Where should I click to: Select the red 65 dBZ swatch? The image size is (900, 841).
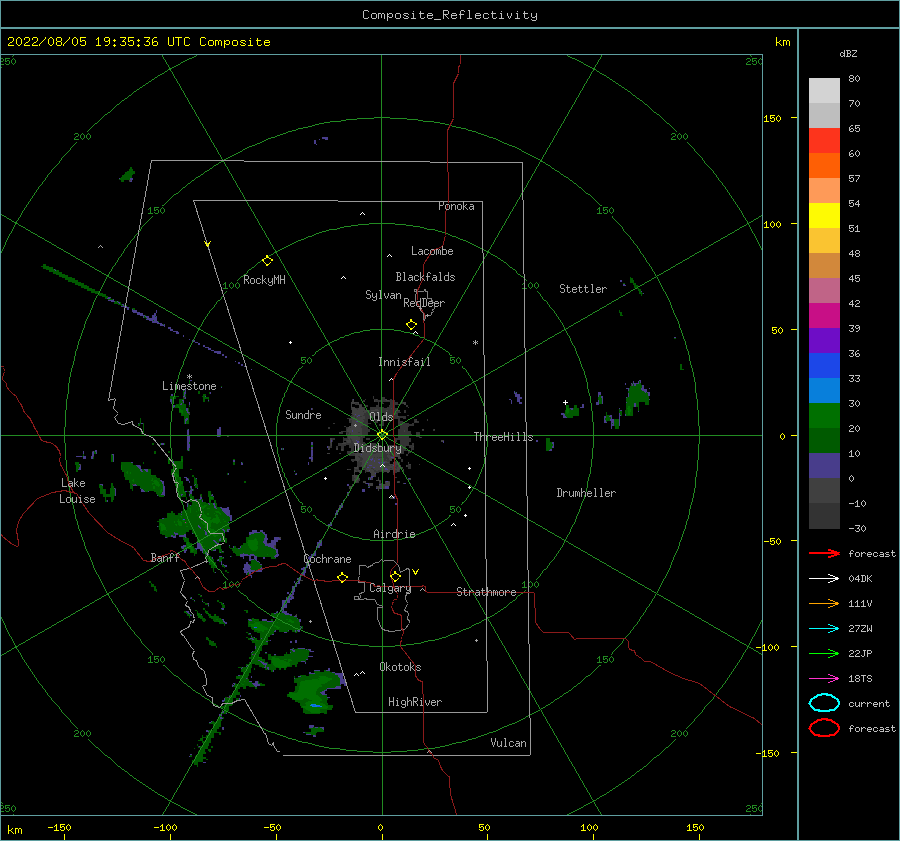tap(824, 141)
